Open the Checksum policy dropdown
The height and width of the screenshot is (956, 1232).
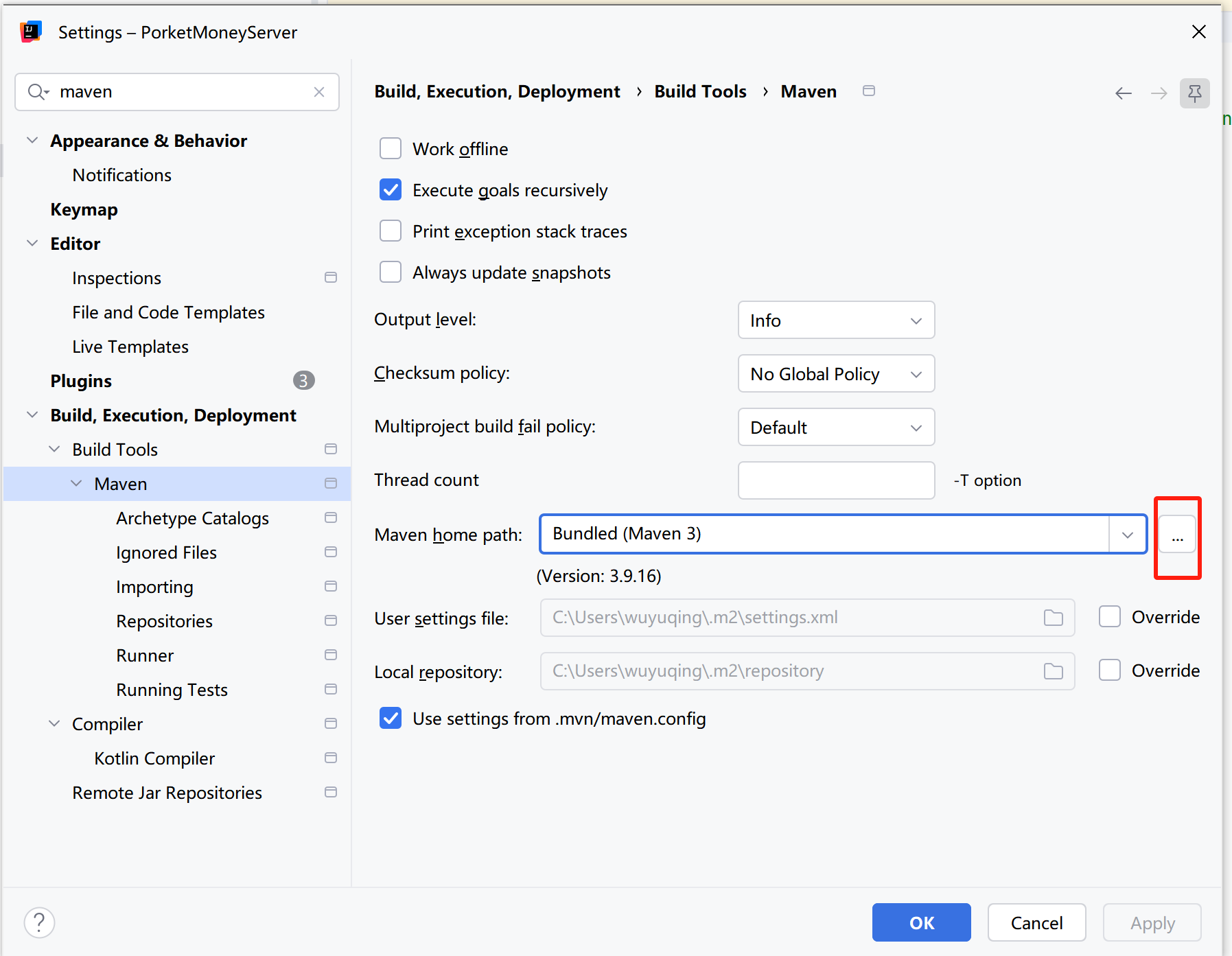[836, 374]
